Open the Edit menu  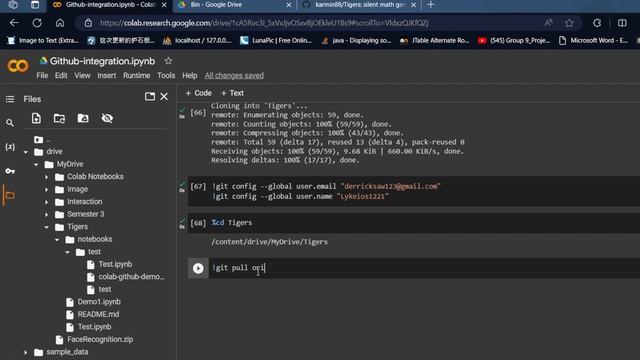tap(61, 76)
